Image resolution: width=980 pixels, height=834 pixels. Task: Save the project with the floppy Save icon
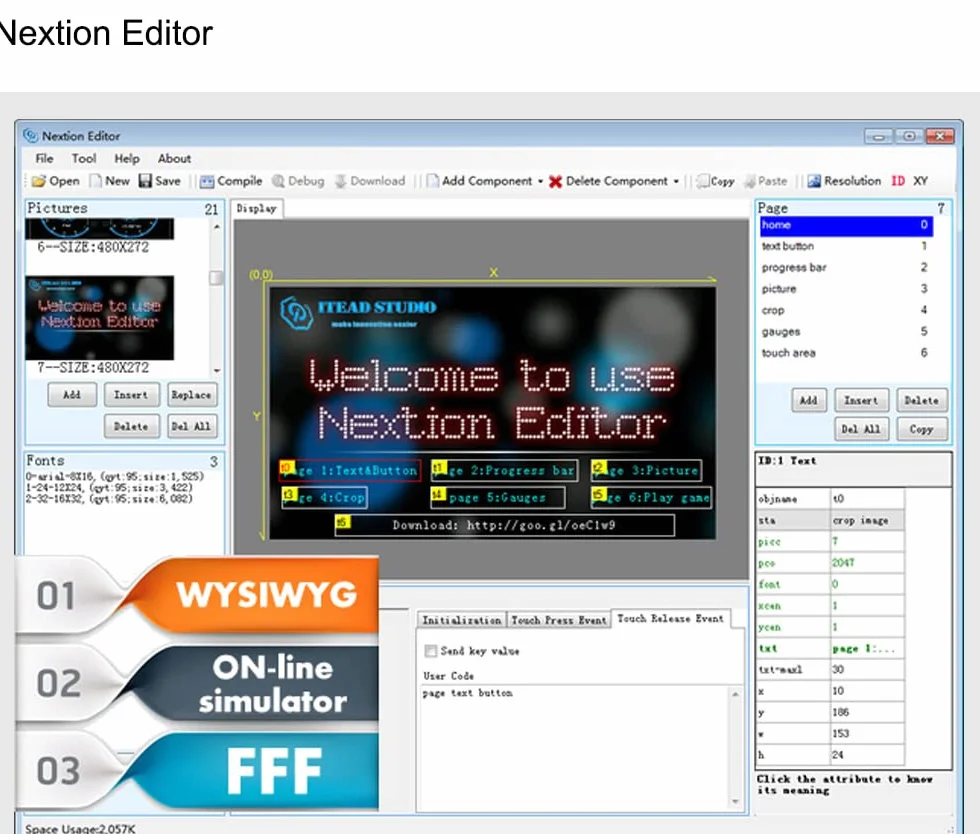click(145, 181)
